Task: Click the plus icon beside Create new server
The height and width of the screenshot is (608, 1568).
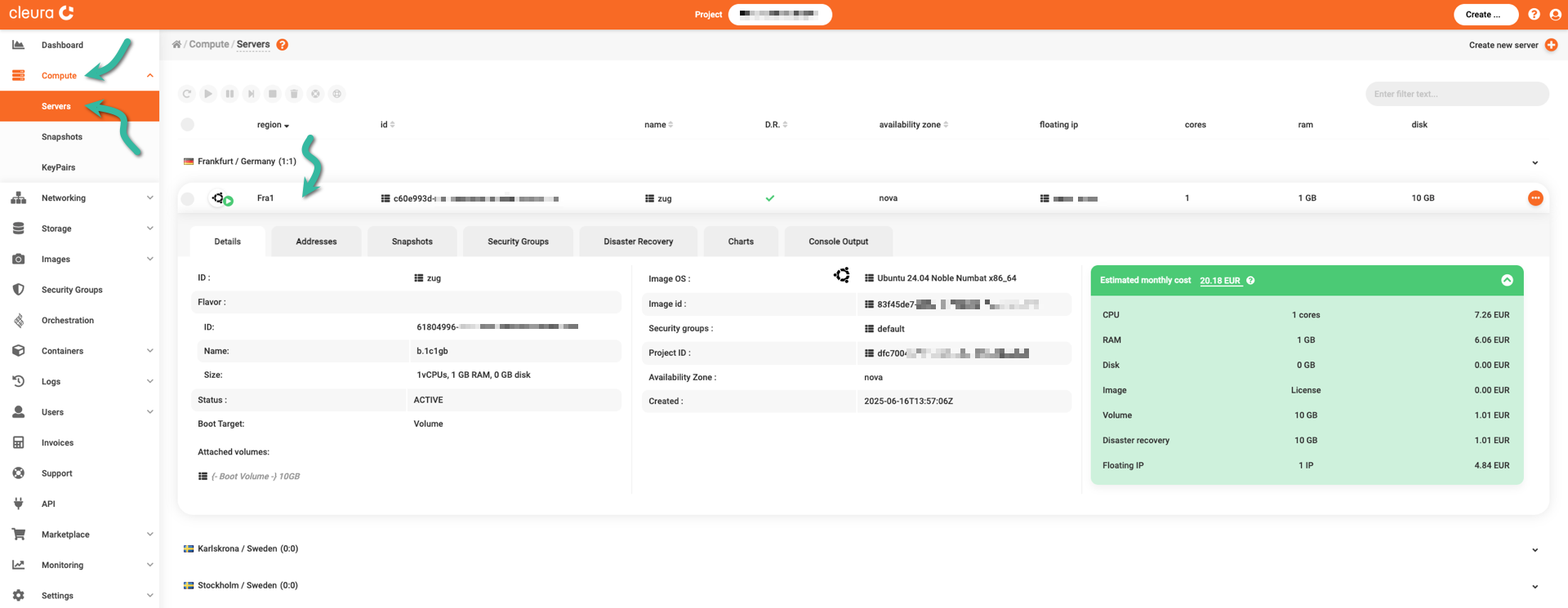Action: (x=1551, y=45)
